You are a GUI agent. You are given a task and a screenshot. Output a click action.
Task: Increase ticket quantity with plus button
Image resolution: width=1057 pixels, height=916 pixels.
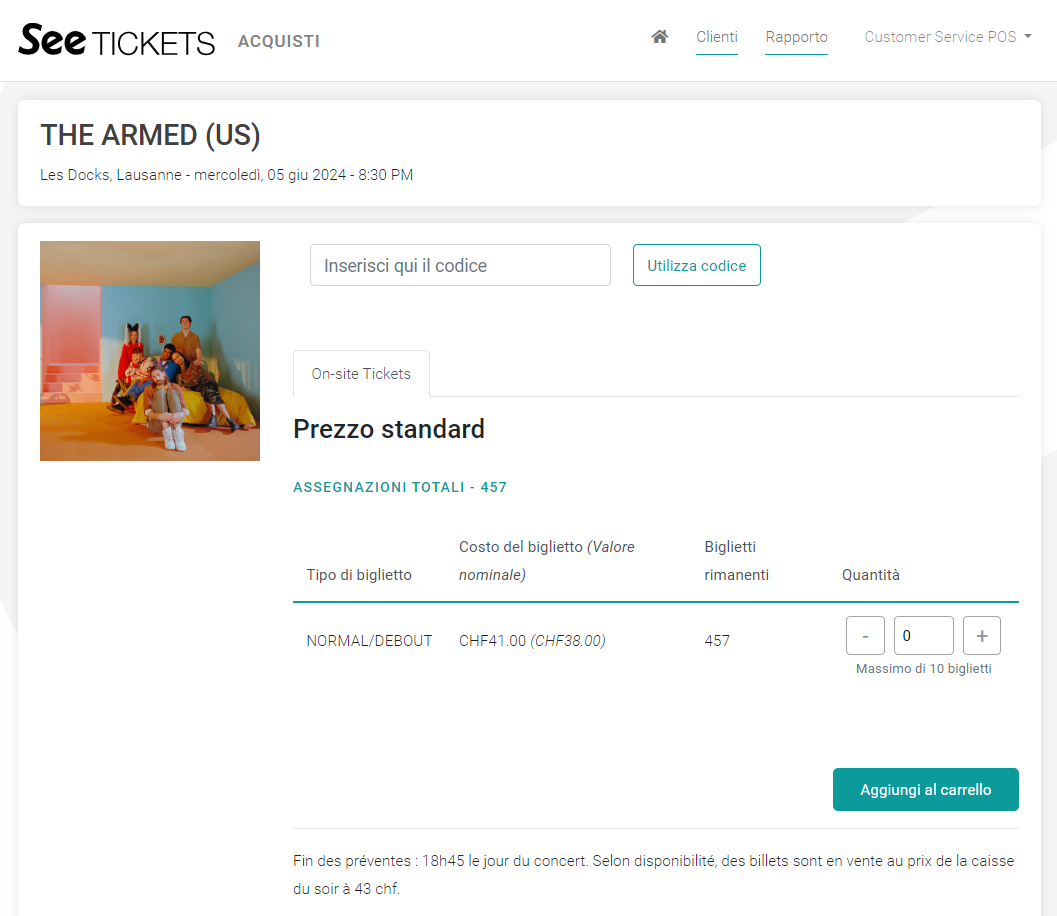(x=982, y=636)
